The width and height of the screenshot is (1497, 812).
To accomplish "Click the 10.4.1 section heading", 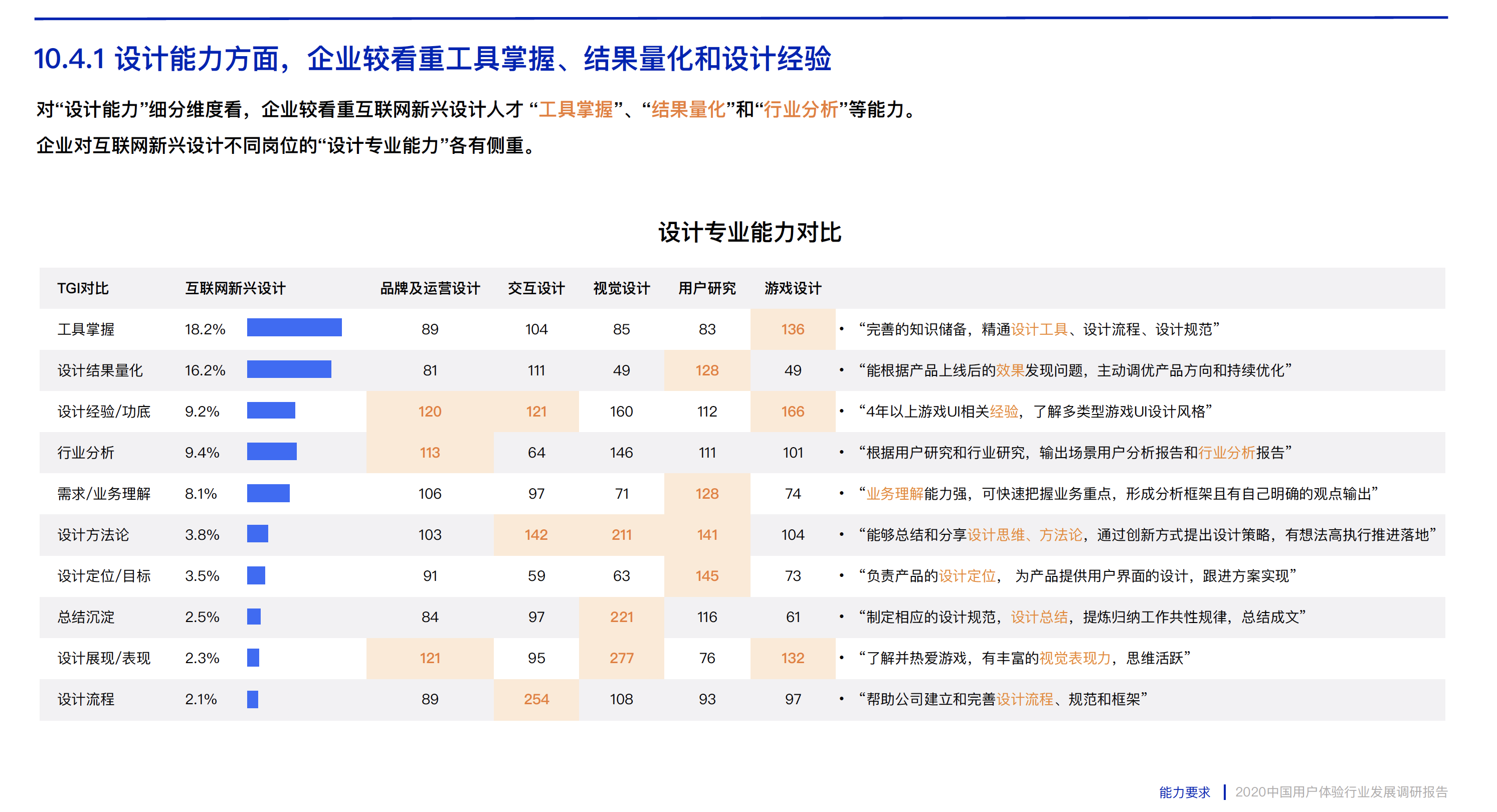I will 432,59.
